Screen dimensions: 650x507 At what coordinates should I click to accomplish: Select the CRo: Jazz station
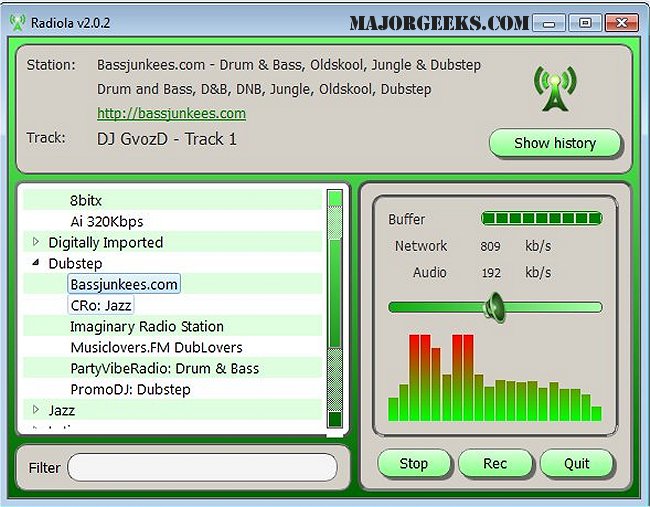click(101, 306)
